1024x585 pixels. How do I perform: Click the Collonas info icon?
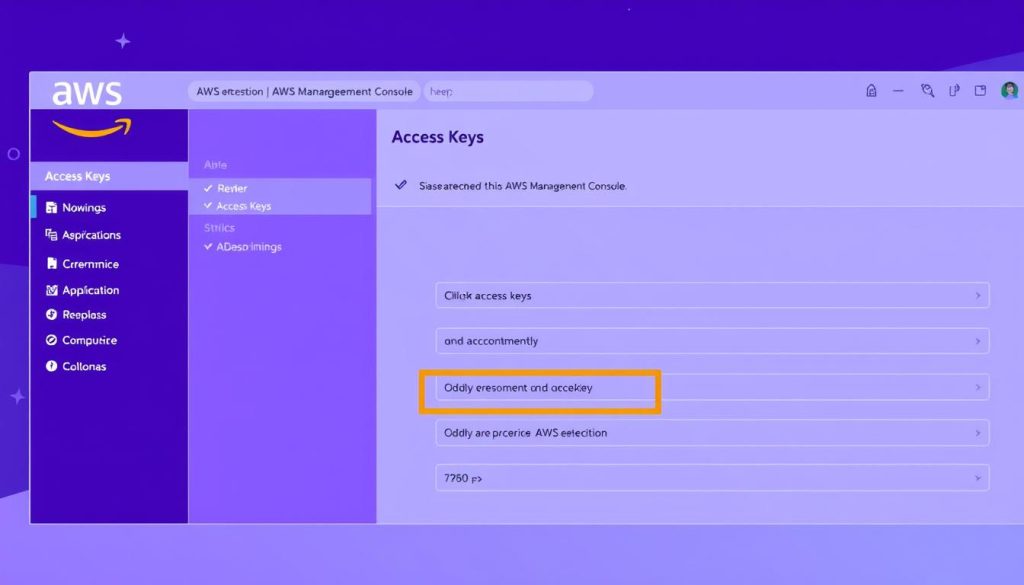click(x=52, y=366)
